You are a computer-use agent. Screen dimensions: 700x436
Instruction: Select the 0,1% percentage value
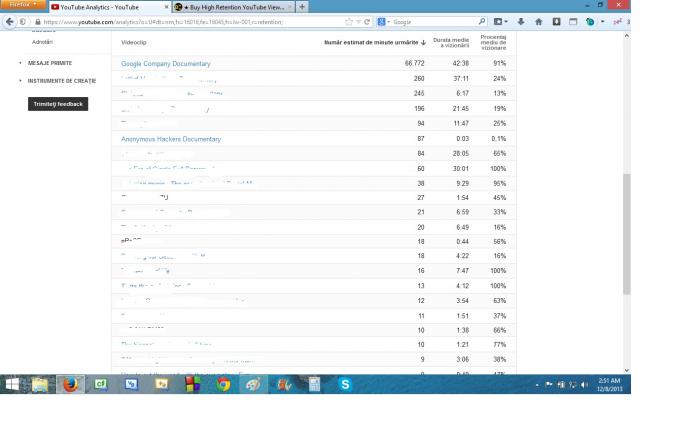tap(499, 139)
